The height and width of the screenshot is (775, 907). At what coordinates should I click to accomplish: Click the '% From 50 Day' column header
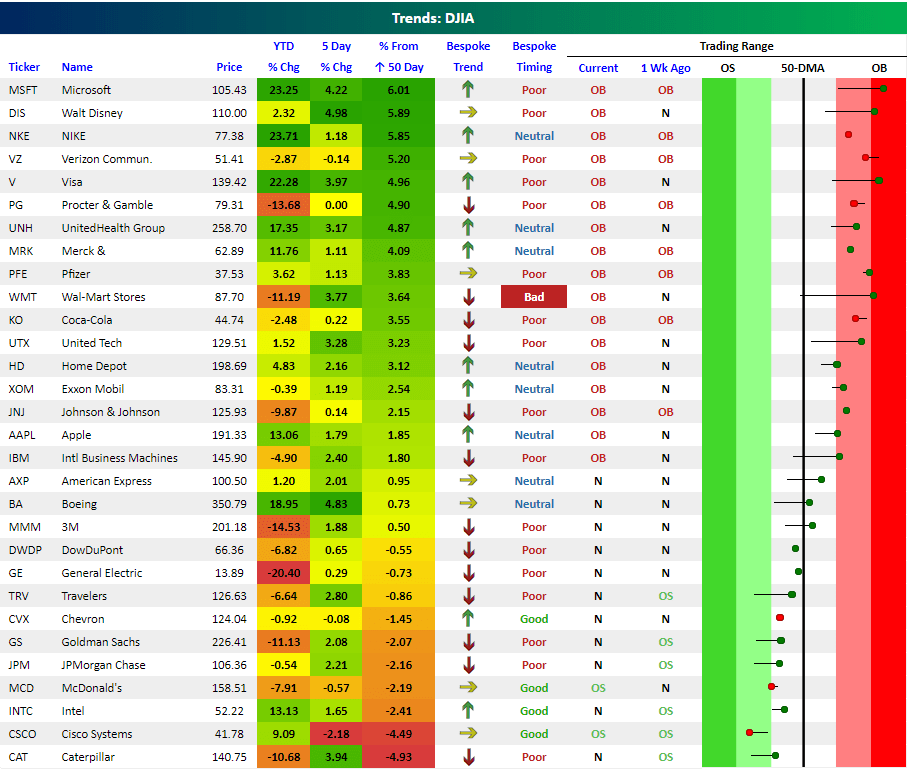400,57
